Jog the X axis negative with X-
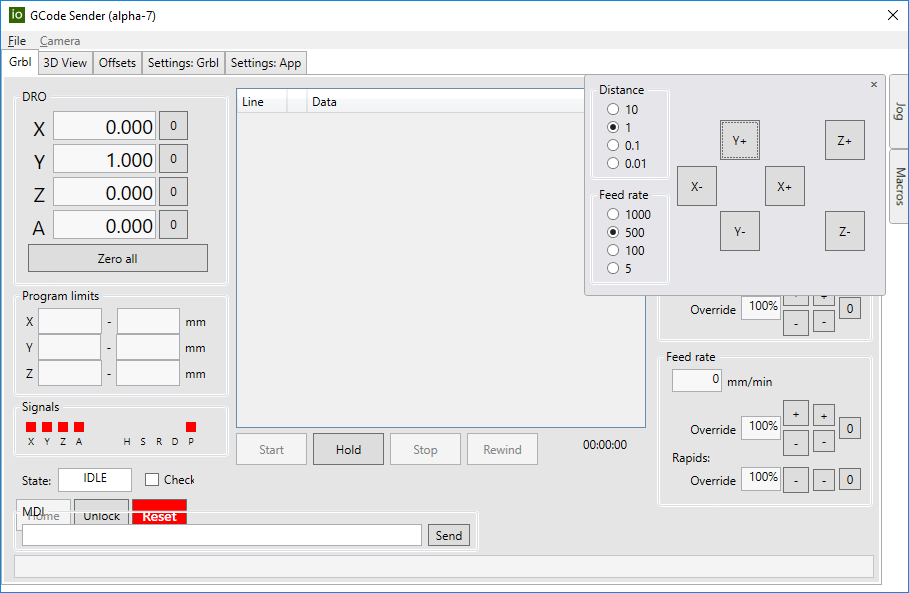This screenshot has height=593, width=909. pyautogui.click(x=696, y=186)
